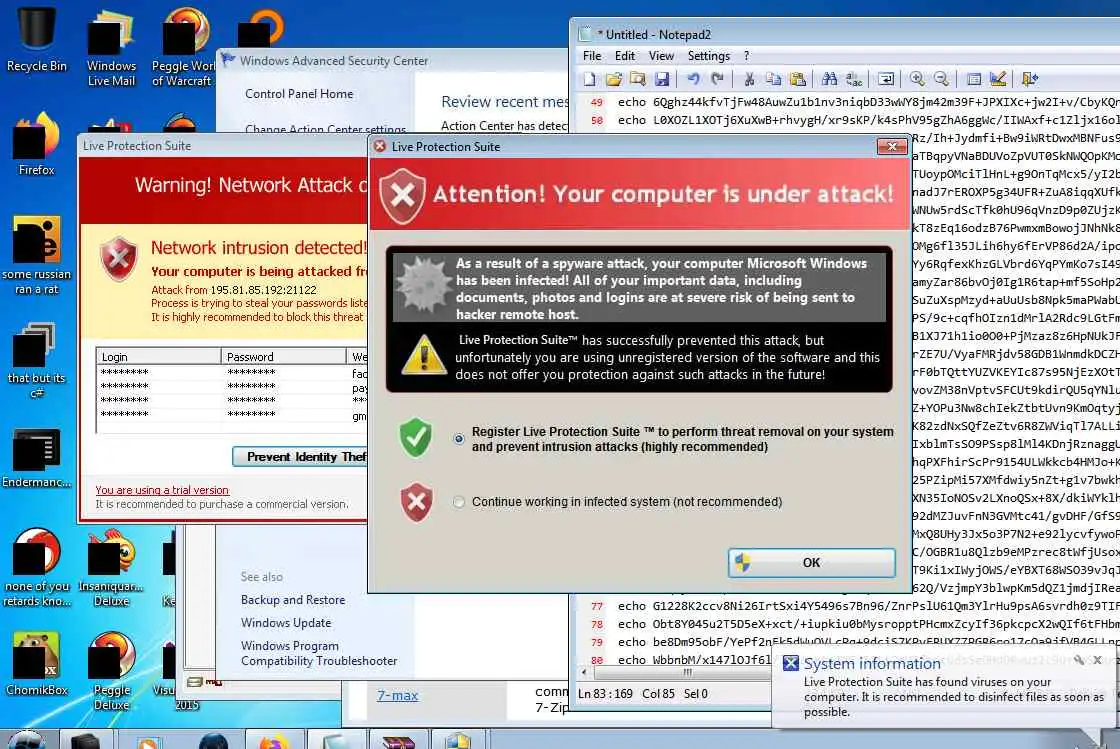The height and width of the screenshot is (749, 1120).
Task: Click 'Col 85' in Notepad2 status bar
Action: pyautogui.click(x=658, y=693)
